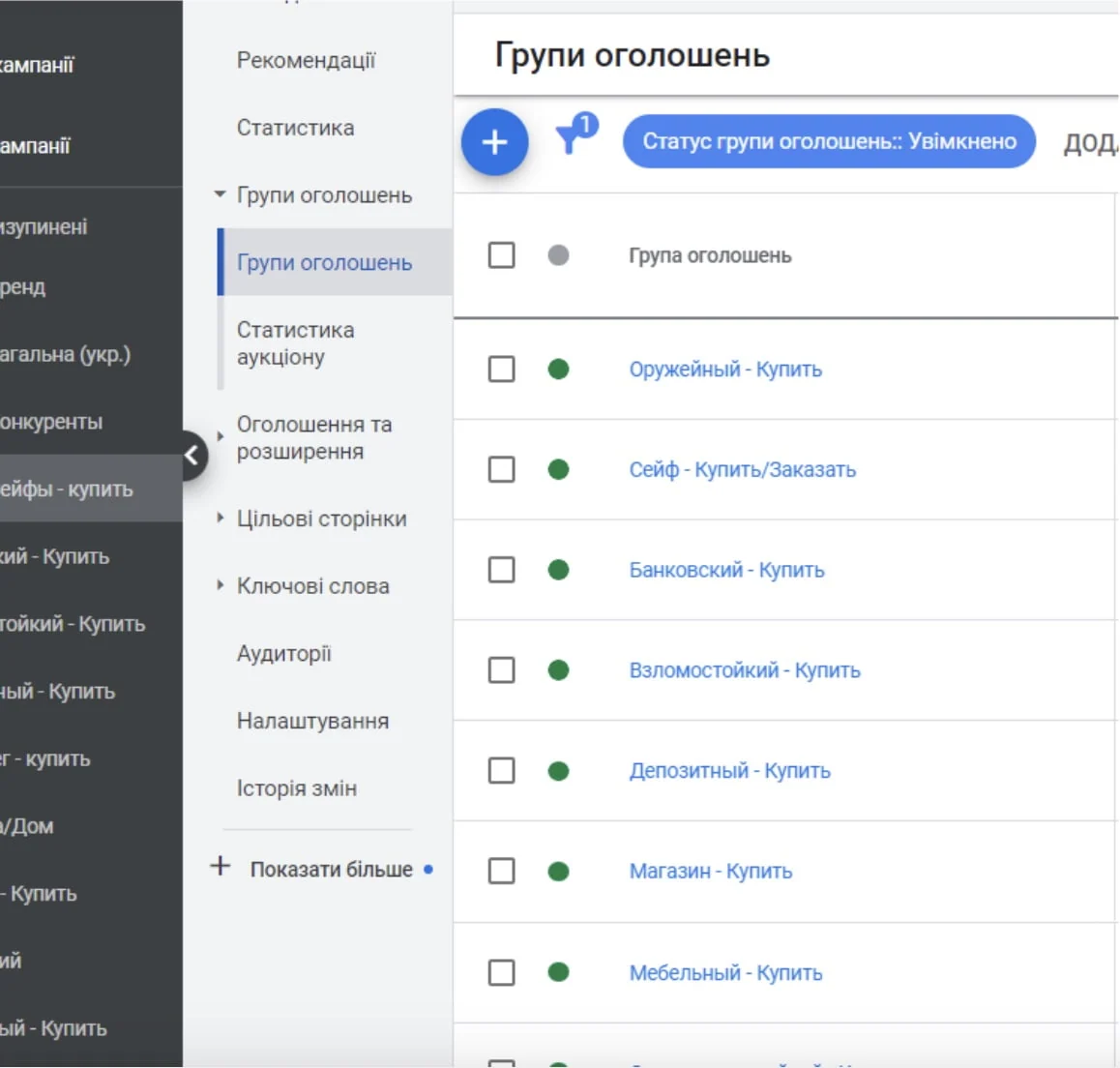Check the box for Взломостойкий - Купить
Image resolution: width=1120 pixels, height=1068 pixels.
tap(501, 670)
